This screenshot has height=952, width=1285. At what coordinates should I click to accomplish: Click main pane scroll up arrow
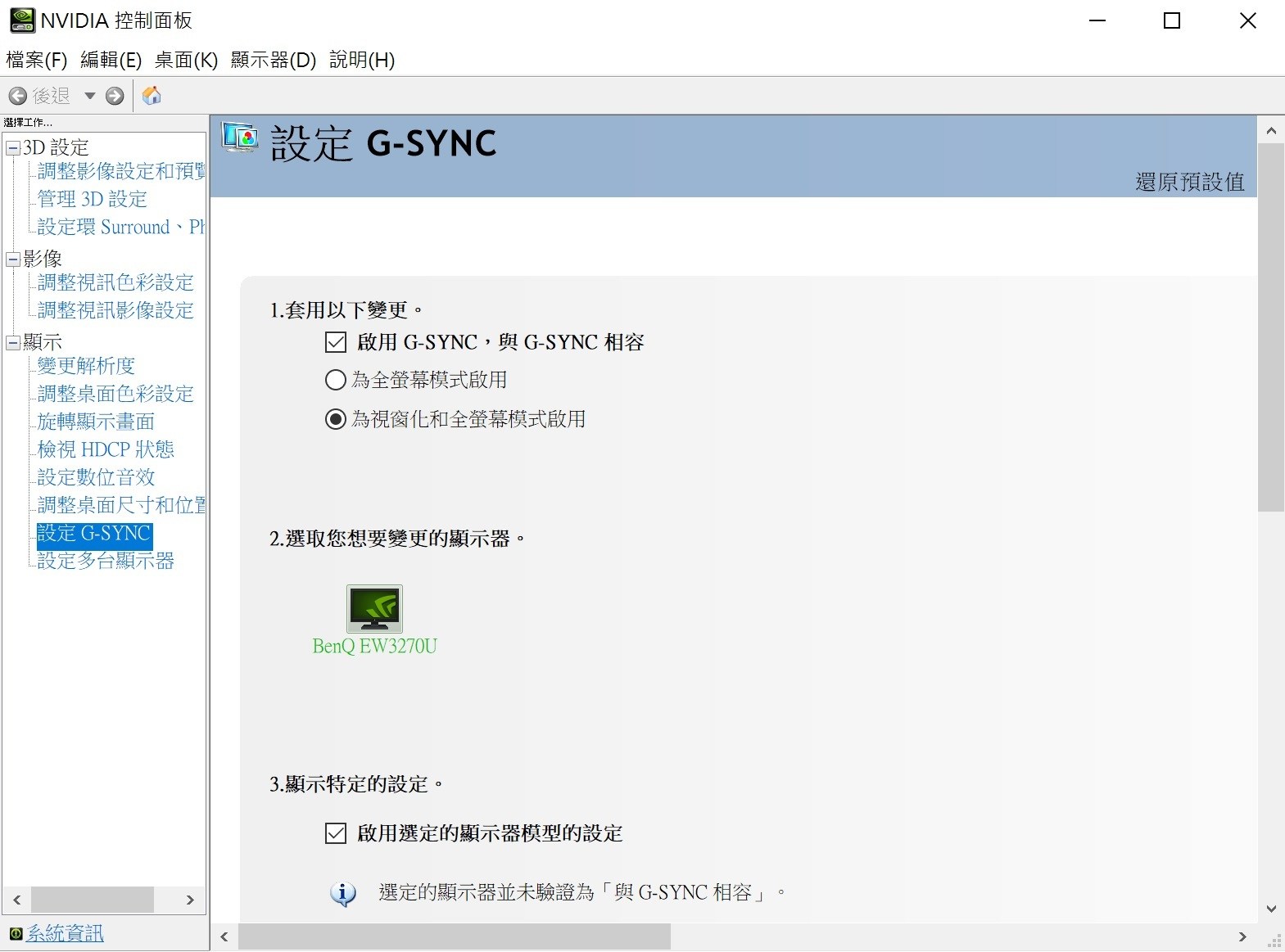click(x=1271, y=130)
